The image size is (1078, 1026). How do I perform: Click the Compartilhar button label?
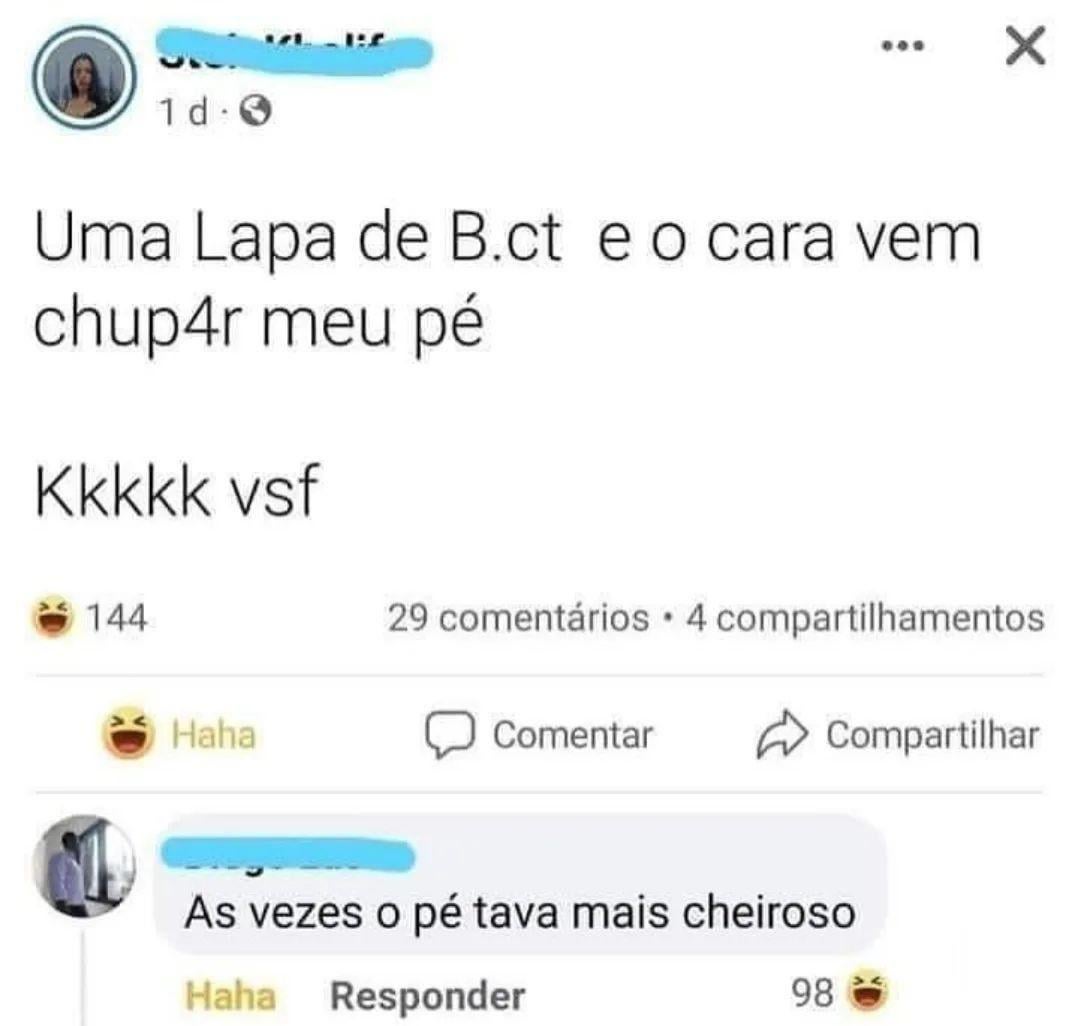[933, 735]
